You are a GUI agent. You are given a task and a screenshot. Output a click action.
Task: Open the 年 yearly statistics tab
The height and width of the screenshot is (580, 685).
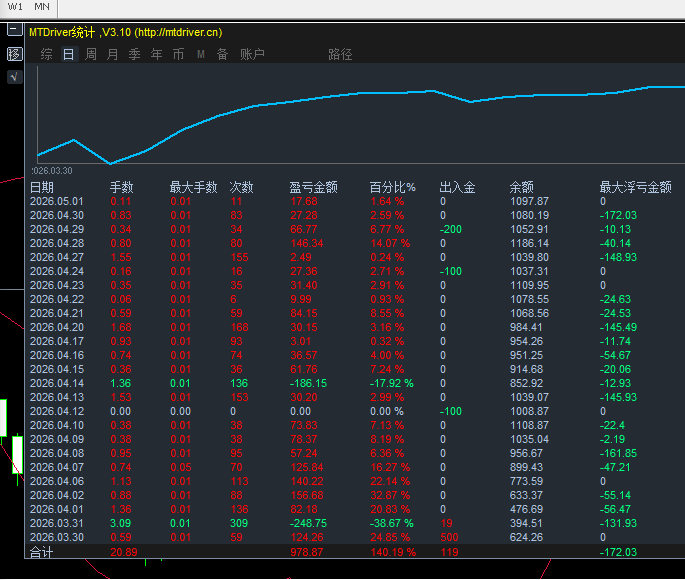(x=156, y=54)
